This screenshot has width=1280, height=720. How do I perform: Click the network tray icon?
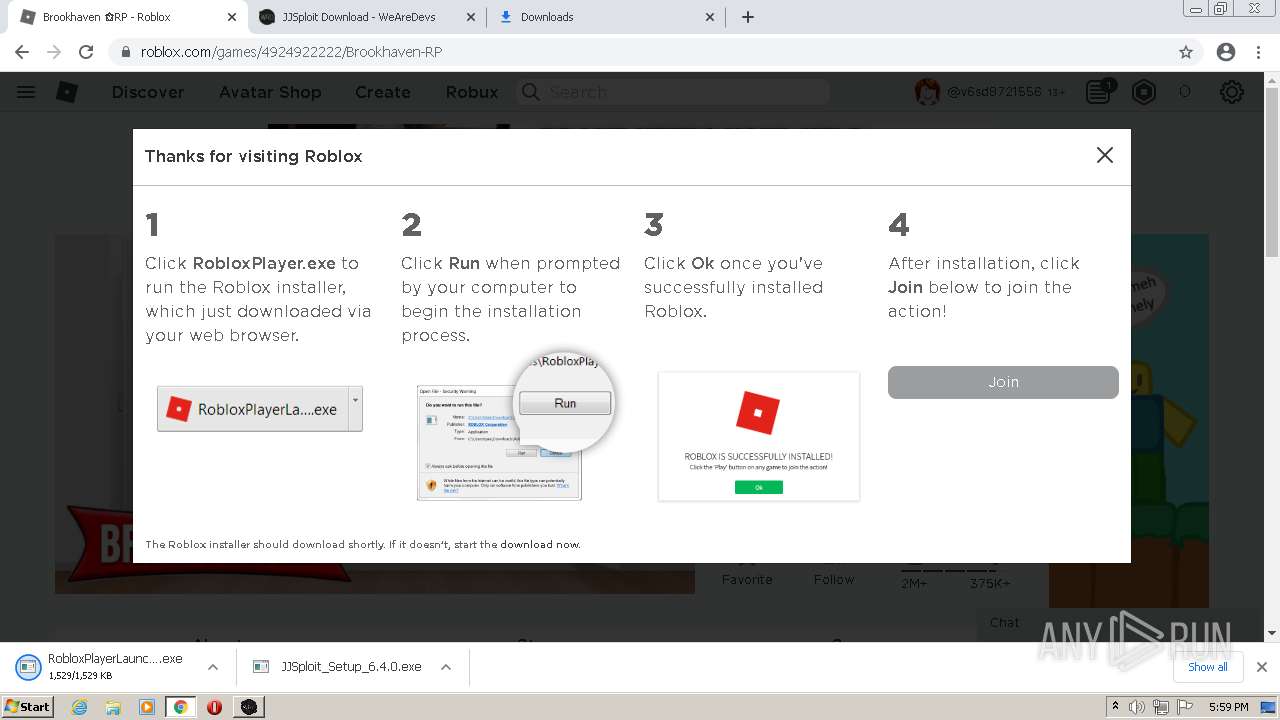point(1160,707)
